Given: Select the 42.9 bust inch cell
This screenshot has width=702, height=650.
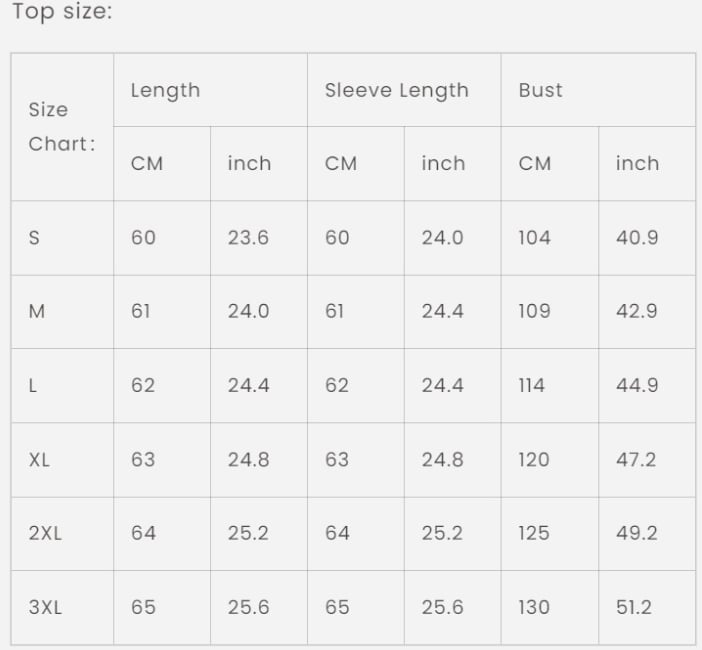Looking at the screenshot, I should pyautogui.click(x=647, y=312).
